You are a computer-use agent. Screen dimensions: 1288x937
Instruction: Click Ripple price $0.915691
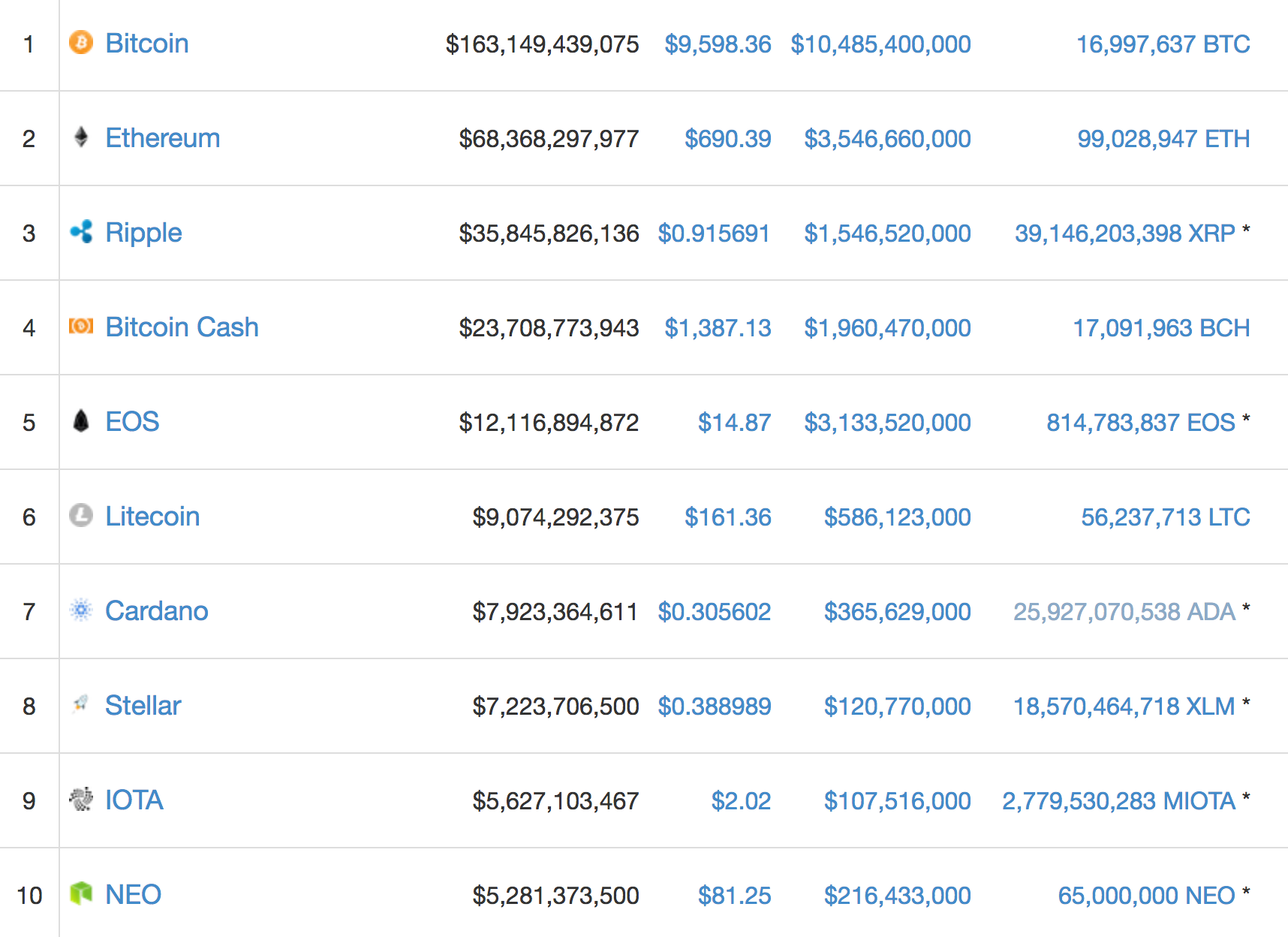tap(715, 233)
